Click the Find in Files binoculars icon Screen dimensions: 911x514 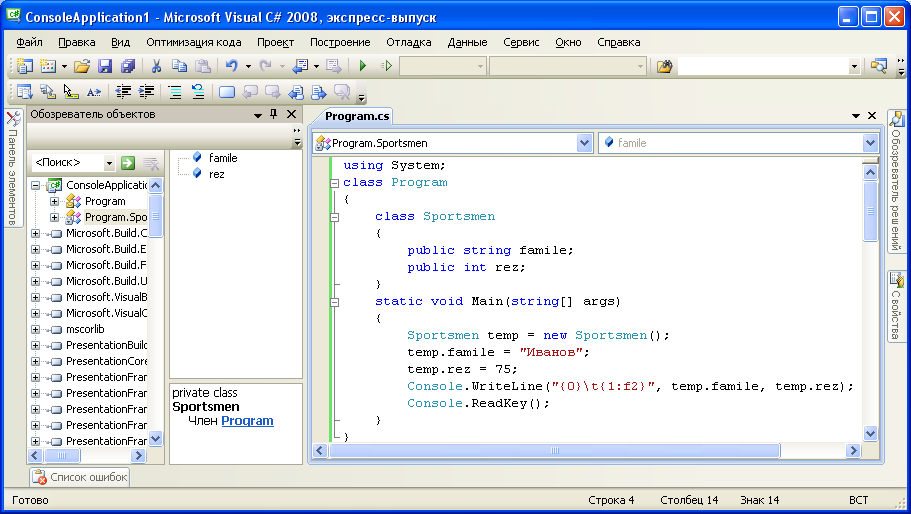coord(664,66)
